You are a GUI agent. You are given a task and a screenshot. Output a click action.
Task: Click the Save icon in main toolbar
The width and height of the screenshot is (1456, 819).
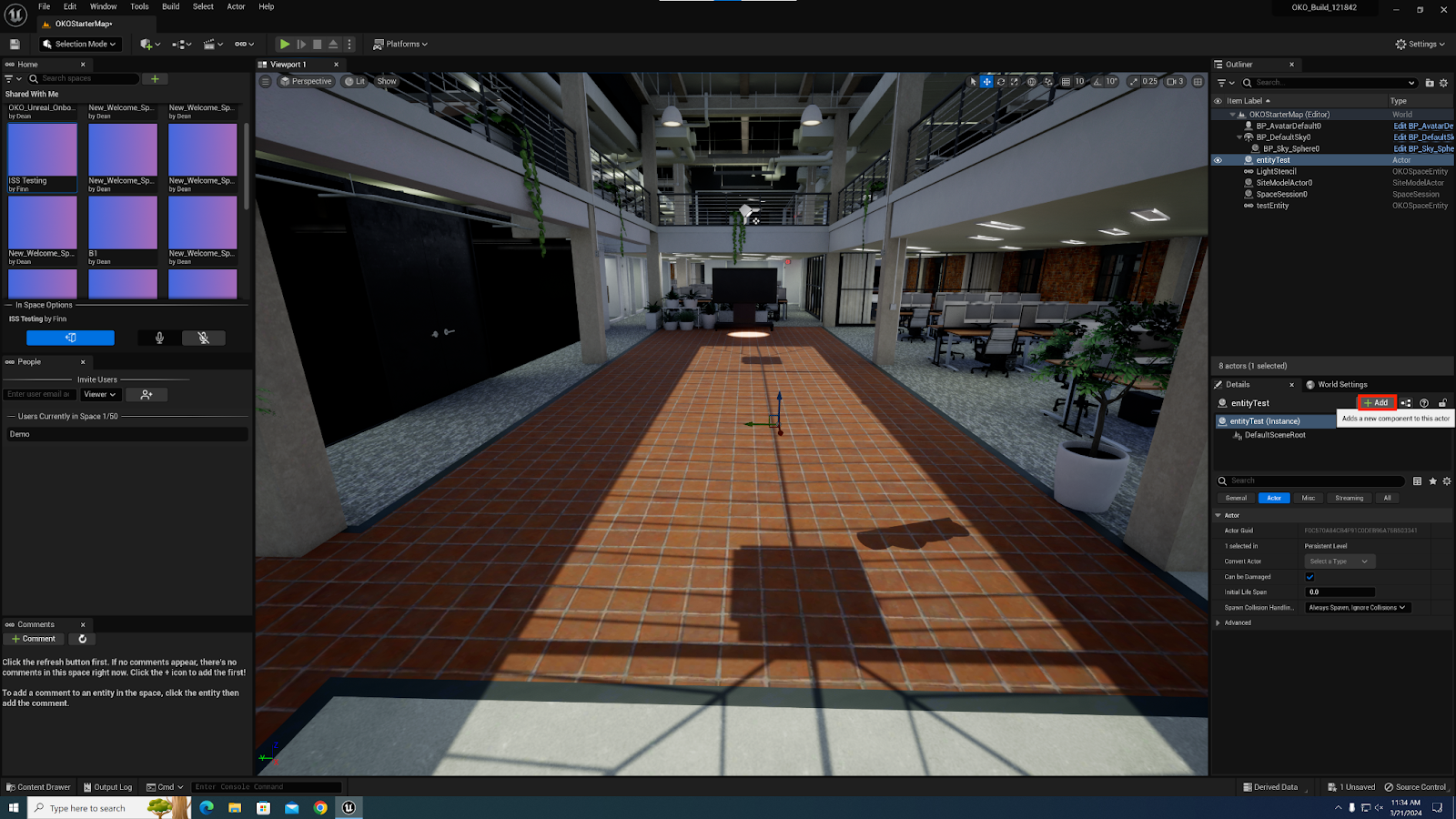pos(15,44)
